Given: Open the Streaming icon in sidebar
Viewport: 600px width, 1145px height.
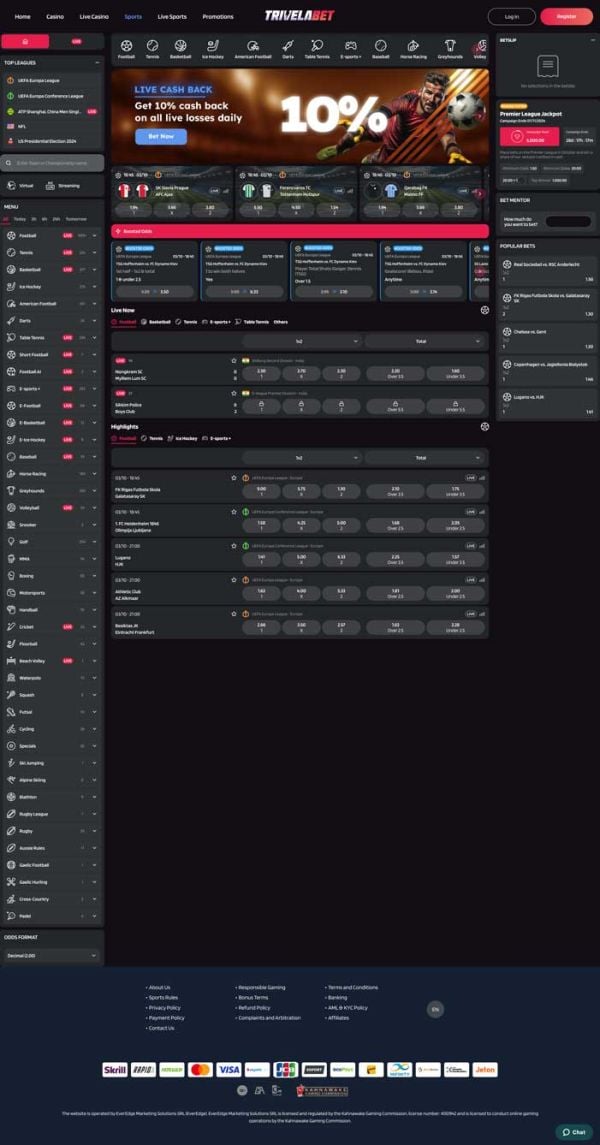Looking at the screenshot, I should point(50,185).
